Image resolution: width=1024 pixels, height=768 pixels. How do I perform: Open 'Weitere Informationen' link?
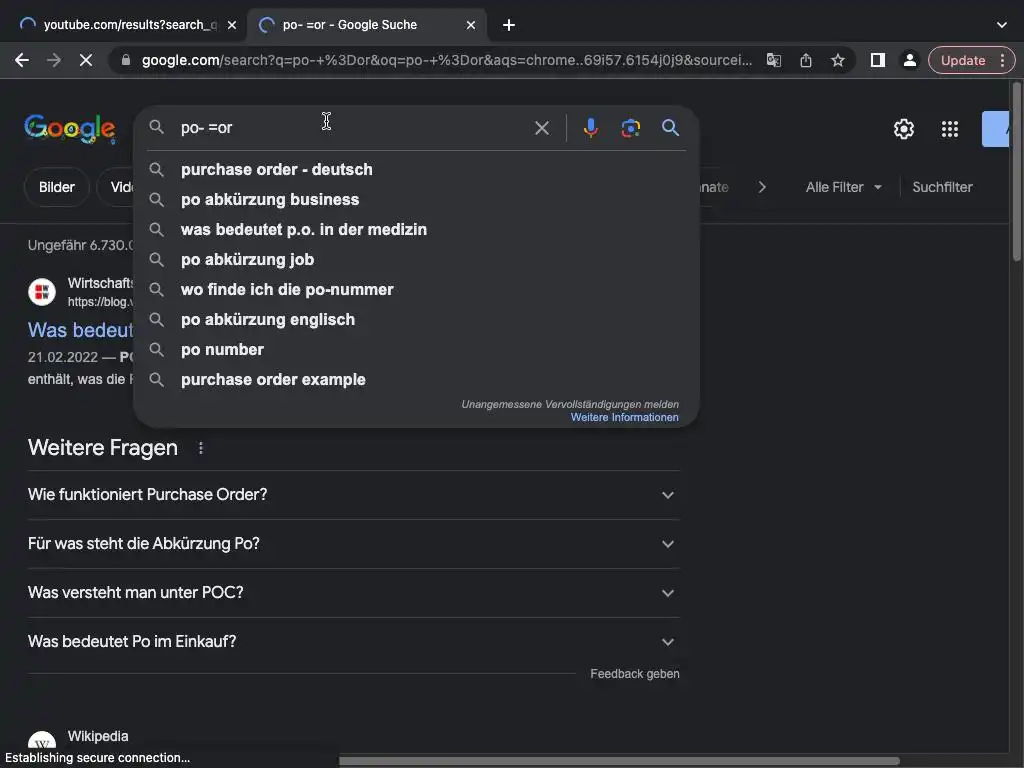(x=624, y=417)
